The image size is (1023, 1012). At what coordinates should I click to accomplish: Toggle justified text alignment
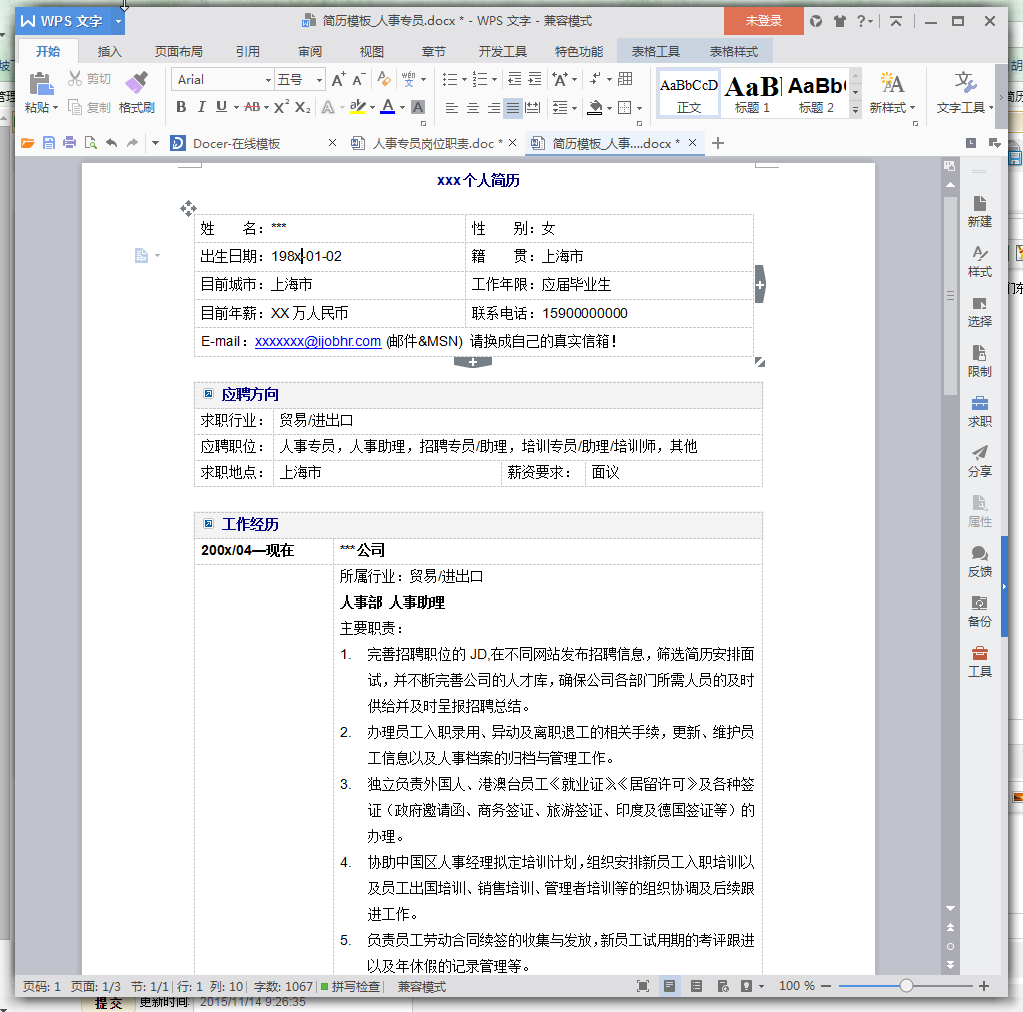pyautogui.click(x=513, y=108)
